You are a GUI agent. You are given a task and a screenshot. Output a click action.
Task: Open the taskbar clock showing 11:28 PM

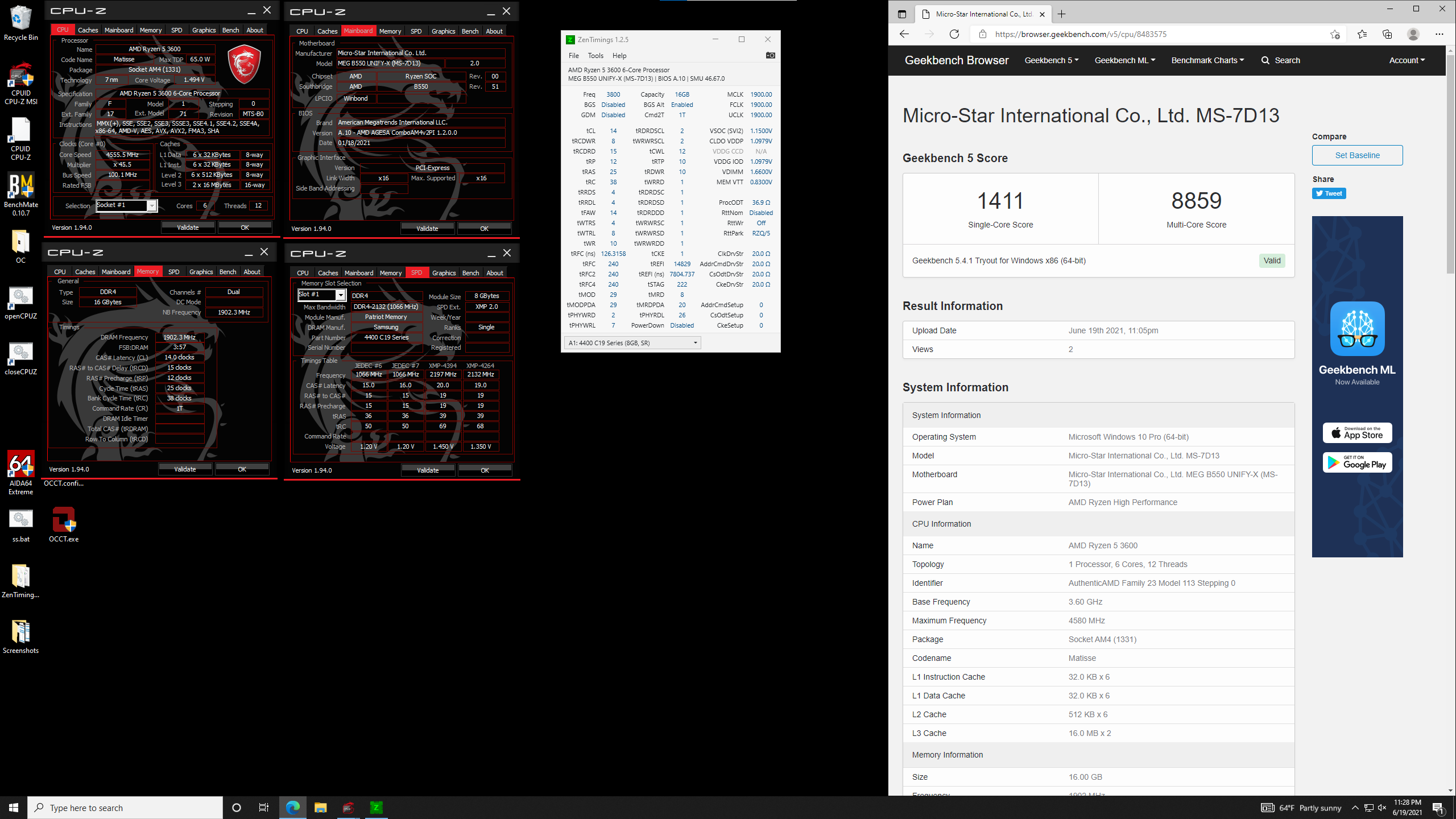1408,808
